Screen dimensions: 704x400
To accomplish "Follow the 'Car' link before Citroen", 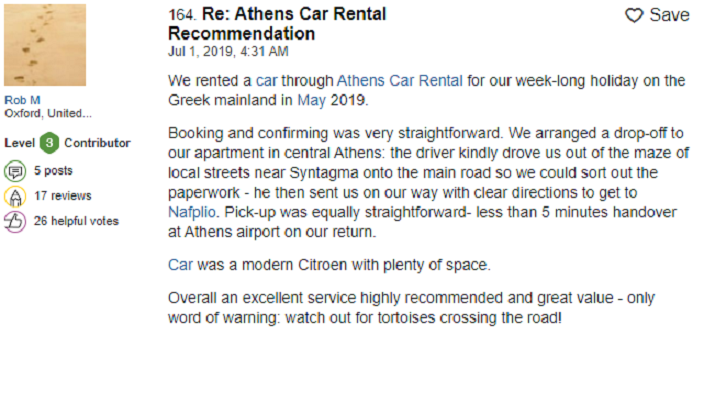I will pos(180,265).
